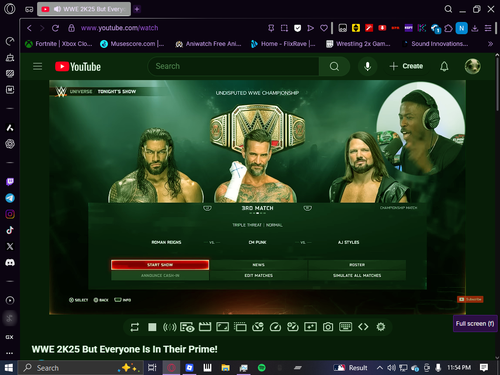Open the Aniwatch Free Anime bookmark
The image size is (500, 375).
click(208, 44)
